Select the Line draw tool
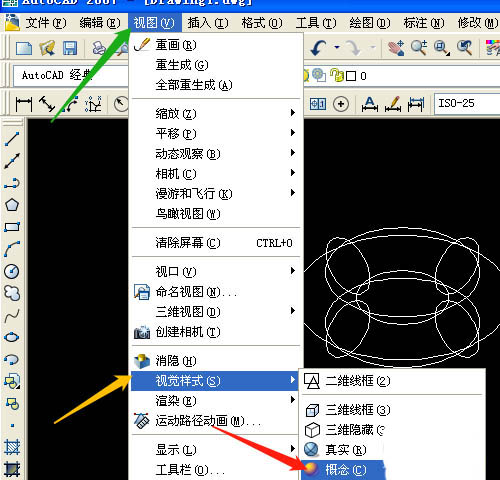This screenshot has width=500, height=480. coord(12,139)
